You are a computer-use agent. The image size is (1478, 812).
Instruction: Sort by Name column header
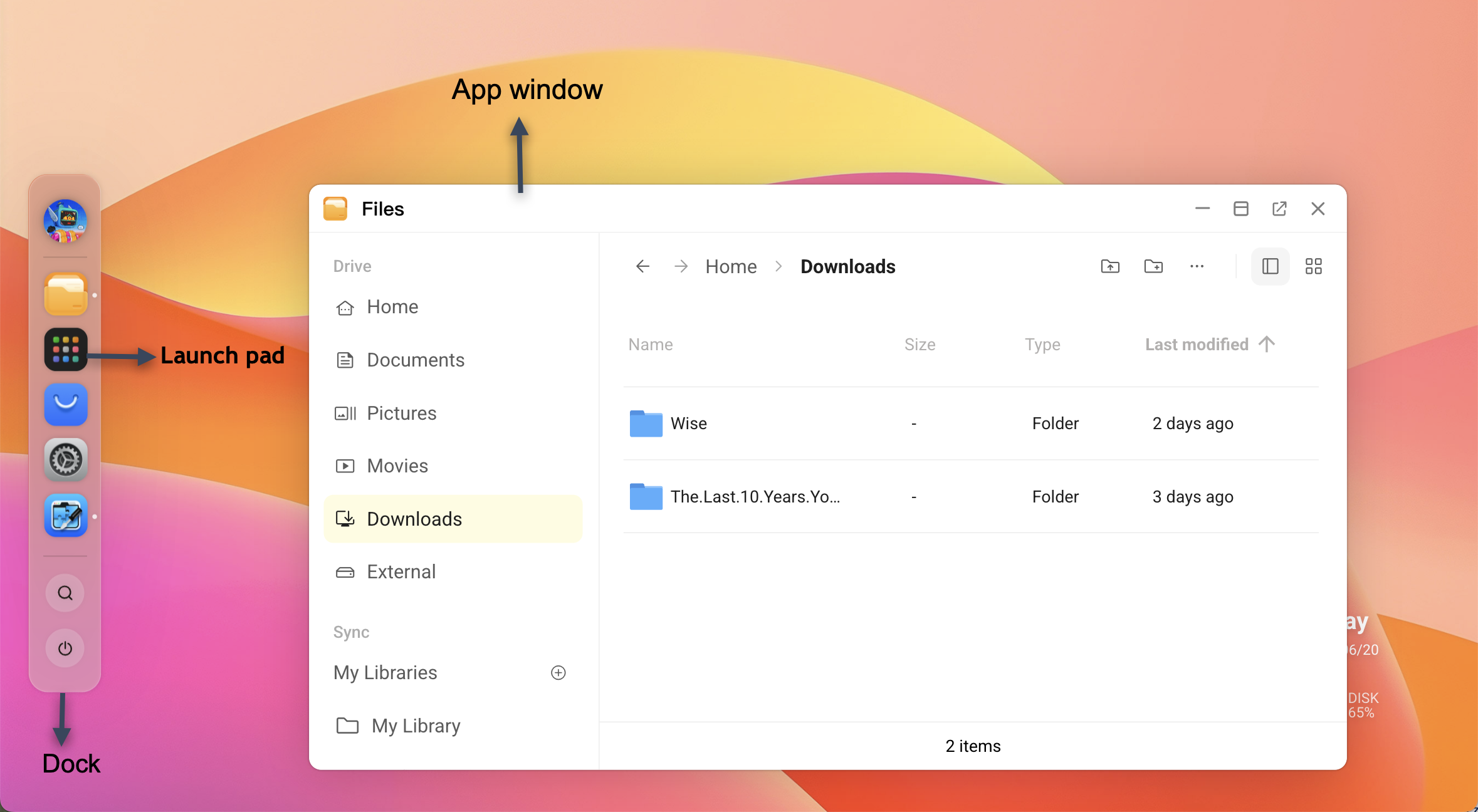(x=651, y=345)
